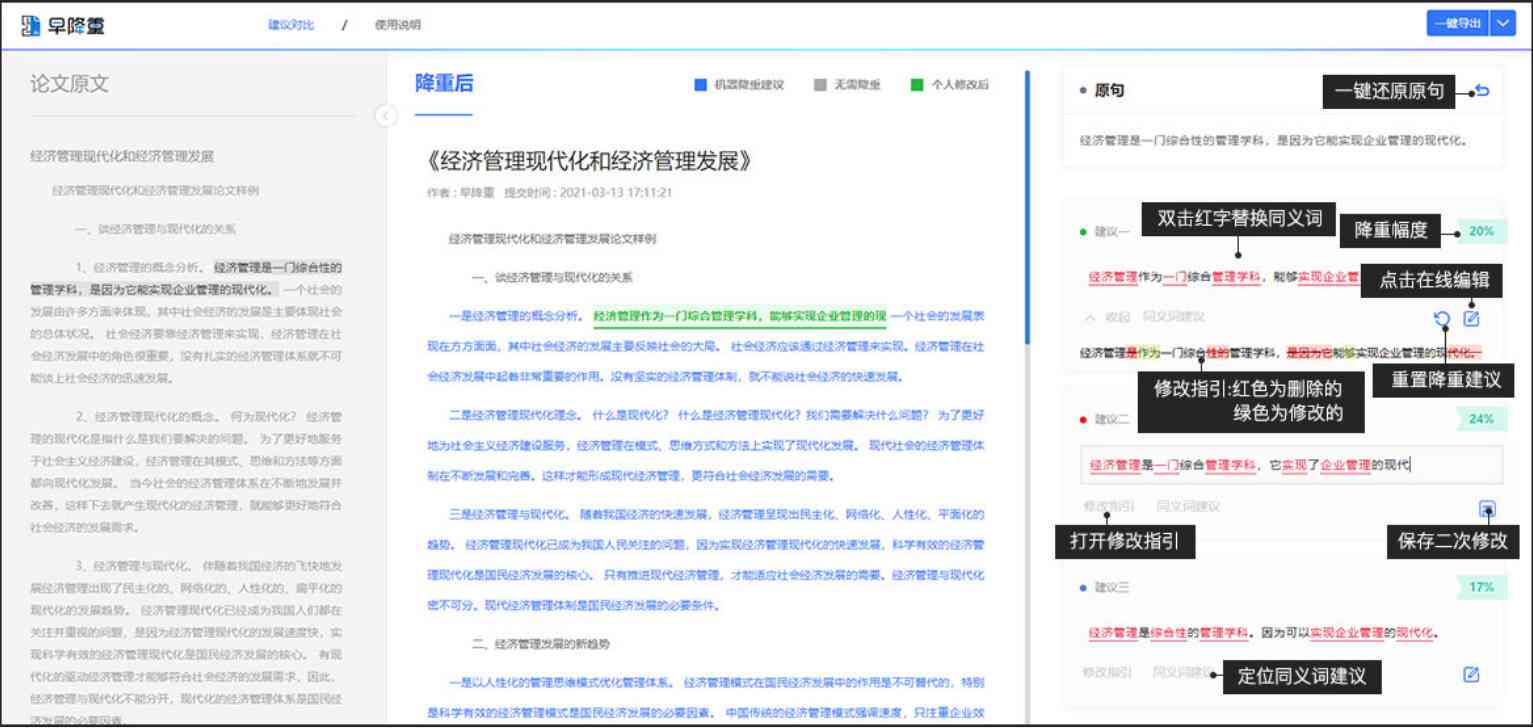The image size is (1533, 728).
Task: Click sentence 什么是经济管理现代化？ in 降重后
Action: 740,415
